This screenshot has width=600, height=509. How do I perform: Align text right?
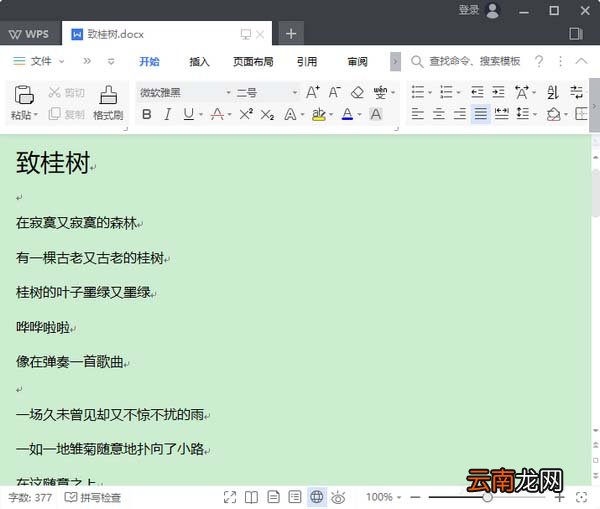coord(460,114)
